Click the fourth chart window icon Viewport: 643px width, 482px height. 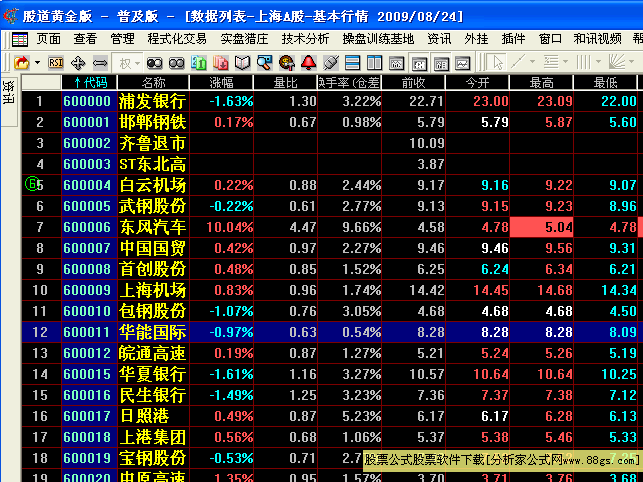tap(463, 63)
